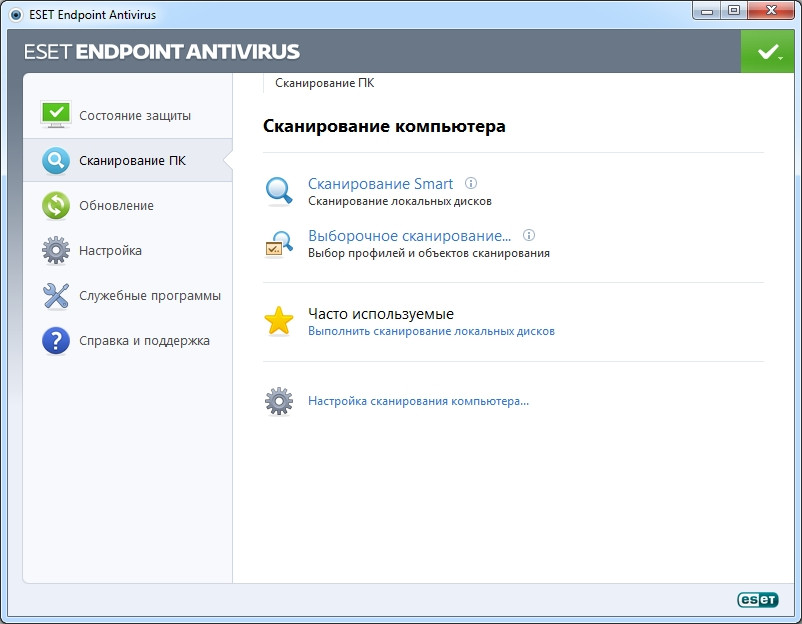Click Выполнить сканирование локальных дисков link
The width and height of the screenshot is (802, 624).
coord(431,331)
